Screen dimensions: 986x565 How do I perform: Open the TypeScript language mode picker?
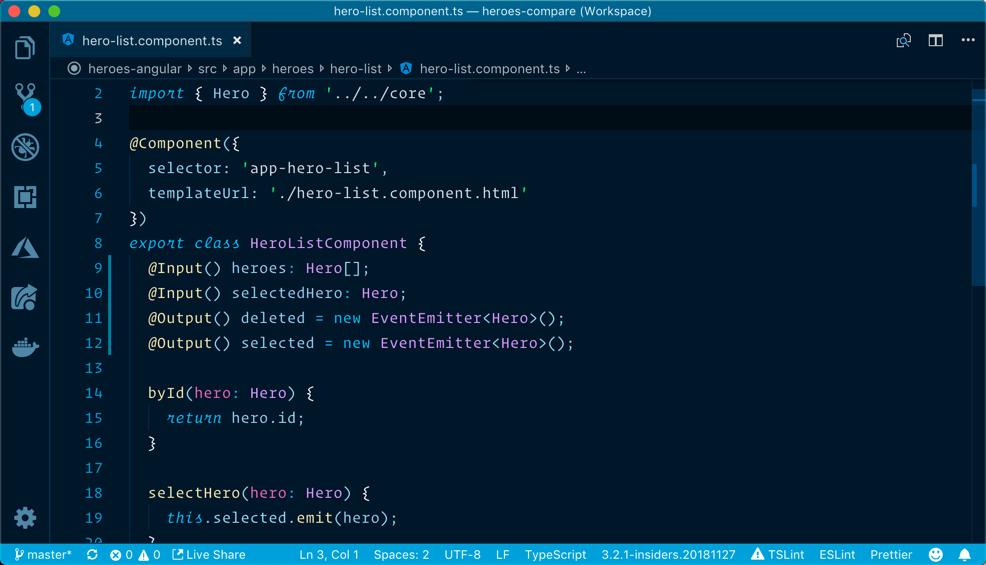pos(555,554)
